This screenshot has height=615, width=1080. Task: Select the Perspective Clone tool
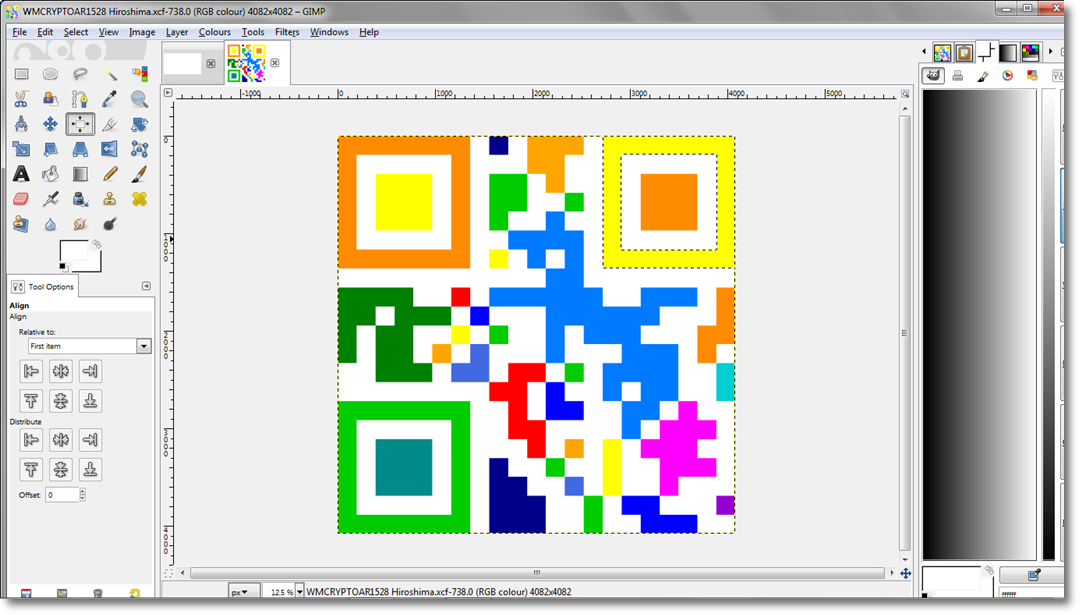point(21,224)
